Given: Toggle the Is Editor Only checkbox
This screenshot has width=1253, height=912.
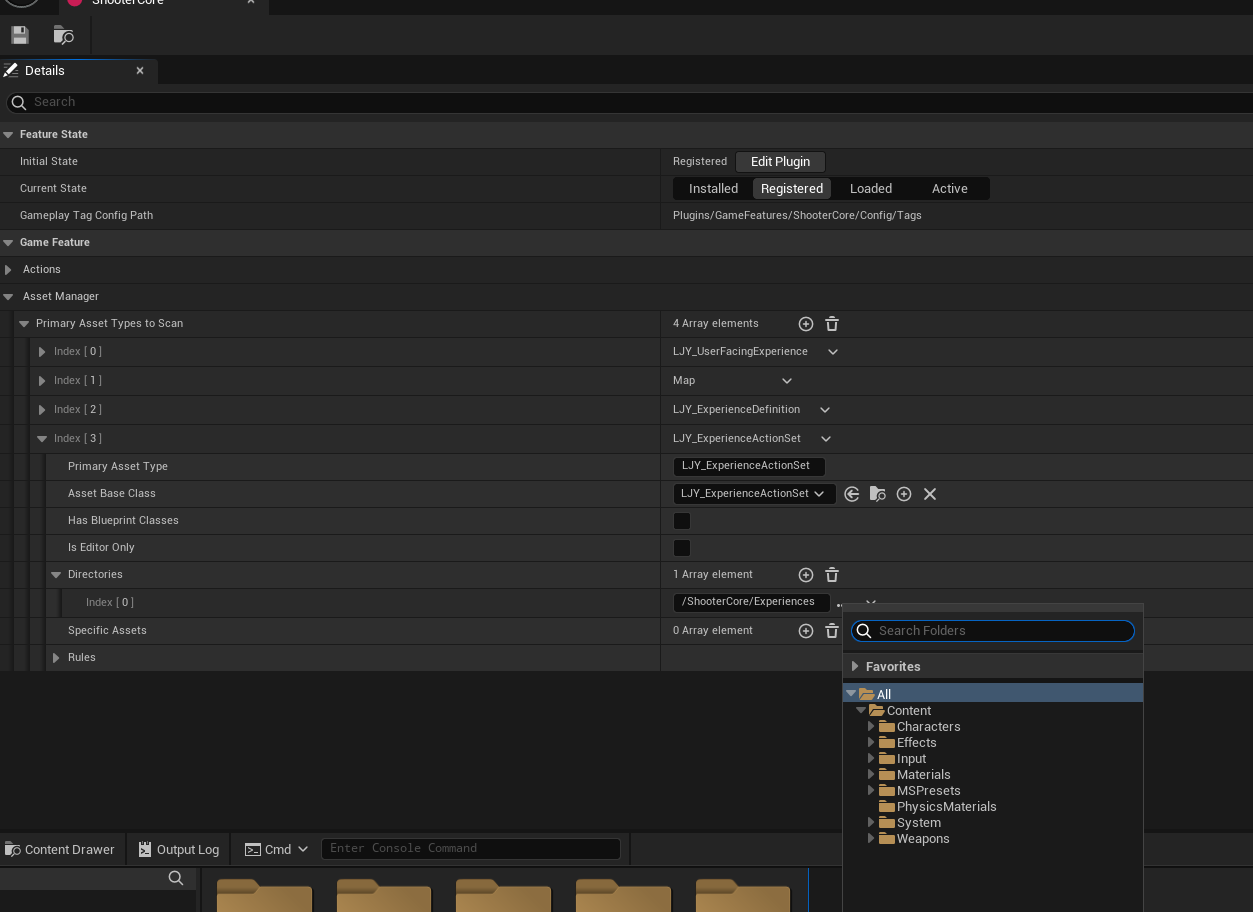Looking at the screenshot, I should coord(682,548).
